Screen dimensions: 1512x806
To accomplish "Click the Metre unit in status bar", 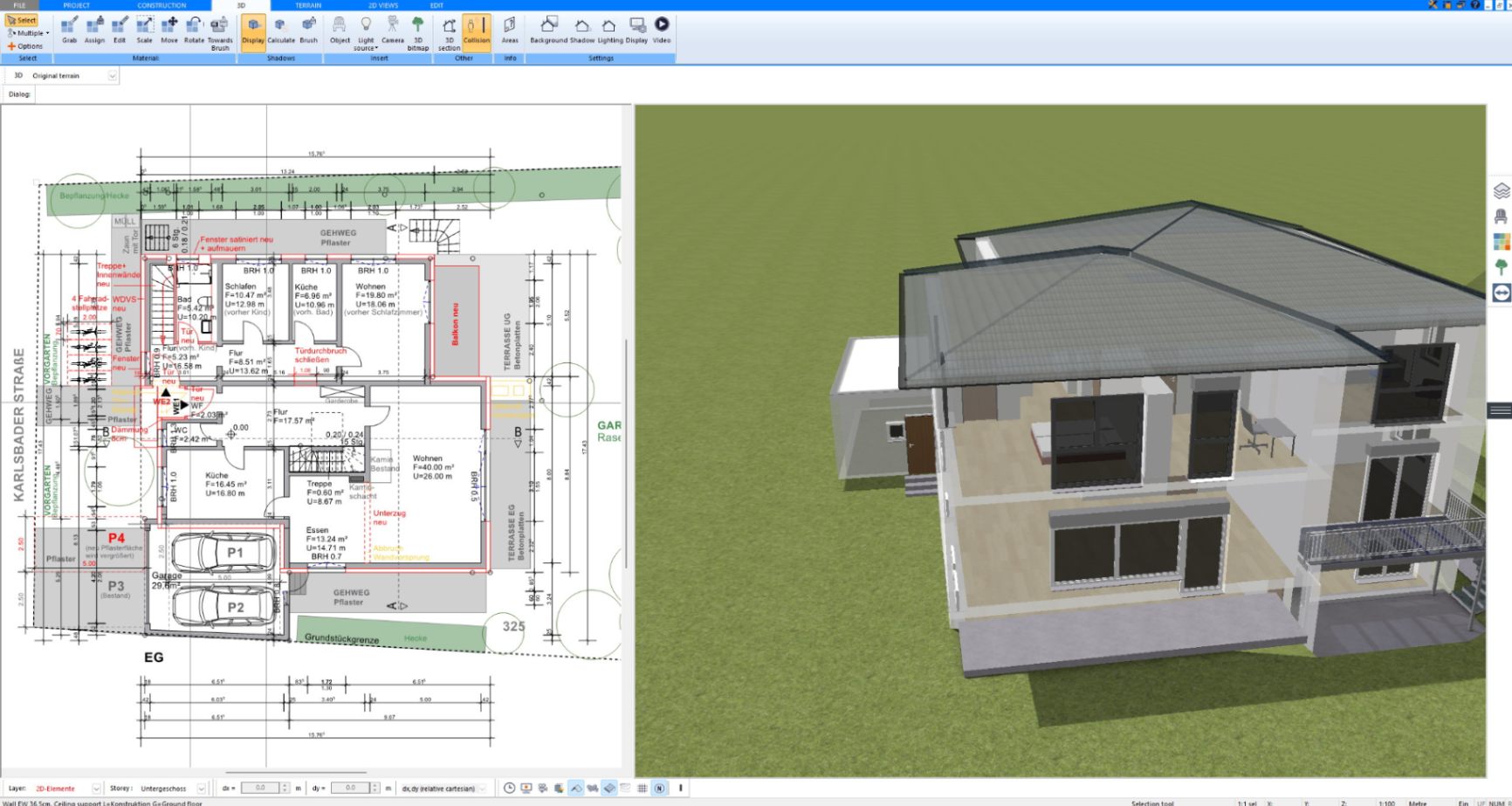I will pyautogui.click(x=1417, y=803).
